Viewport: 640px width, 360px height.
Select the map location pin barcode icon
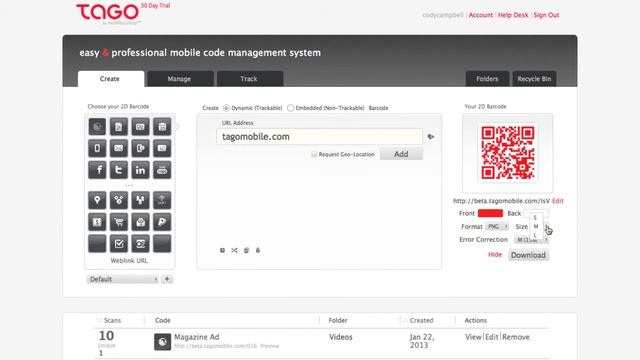[97, 200]
